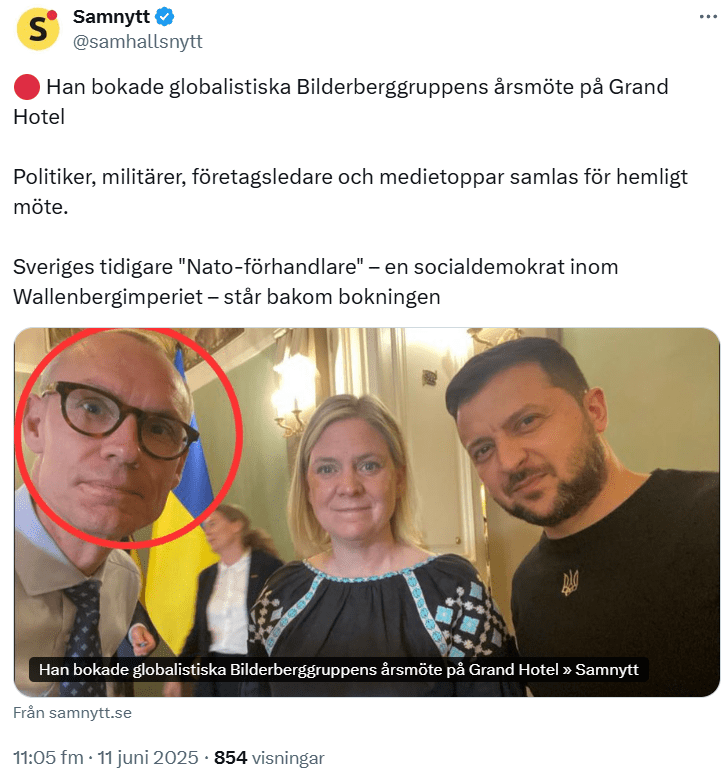Click the word Wallenbergimperiet in the tweet
The height and width of the screenshot is (775, 728).
(x=108, y=297)
